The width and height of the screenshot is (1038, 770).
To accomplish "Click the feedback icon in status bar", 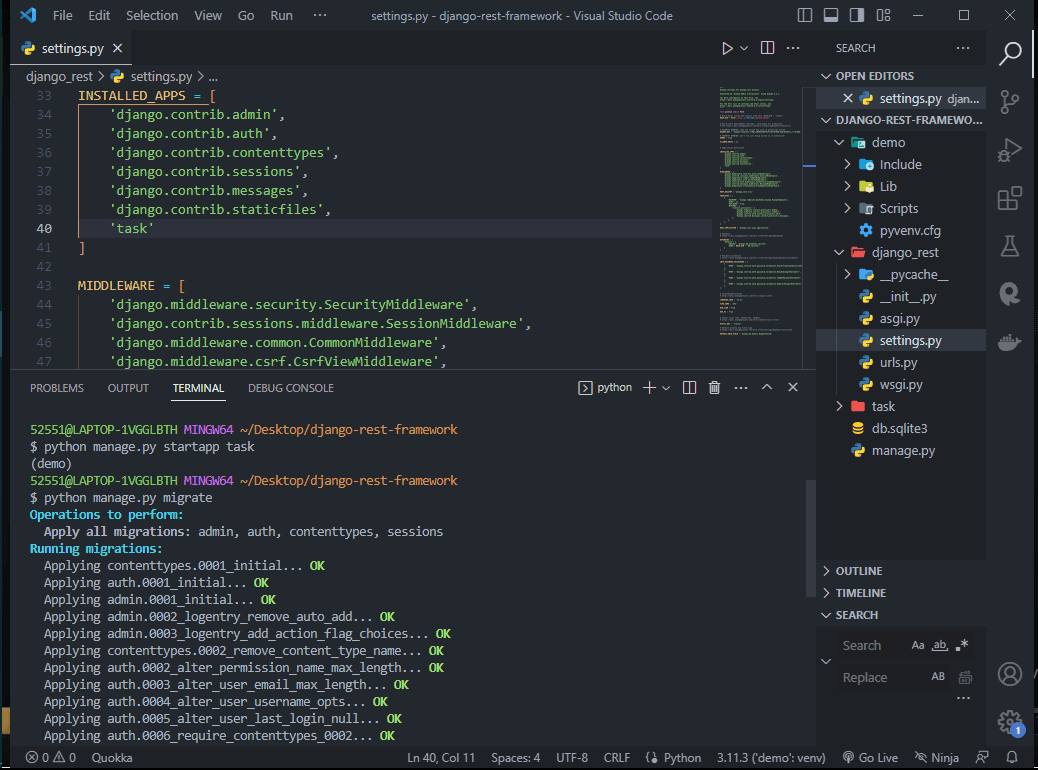I will [982, 757].
